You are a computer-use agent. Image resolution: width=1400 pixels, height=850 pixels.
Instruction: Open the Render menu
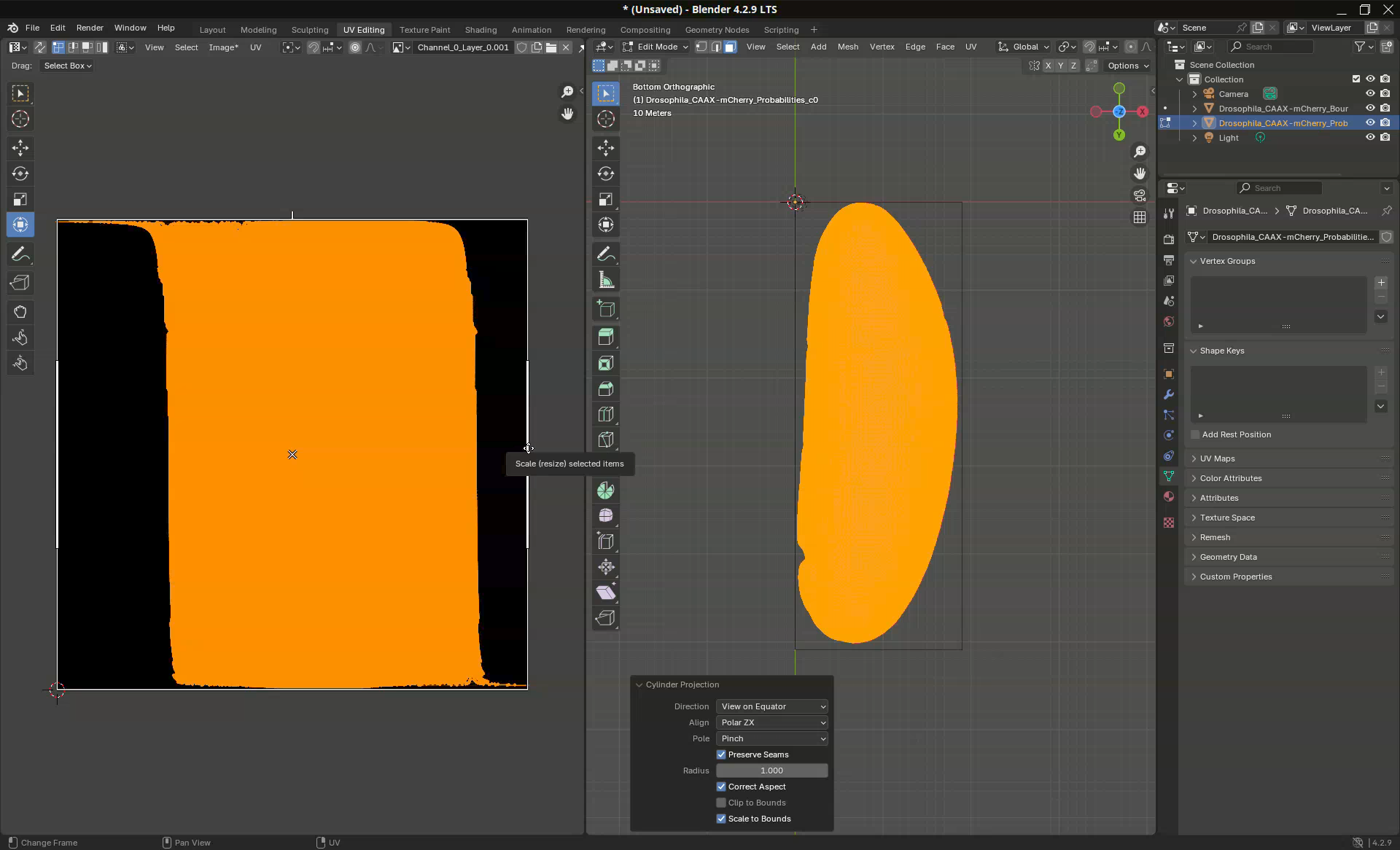click(x=90, y=28)
